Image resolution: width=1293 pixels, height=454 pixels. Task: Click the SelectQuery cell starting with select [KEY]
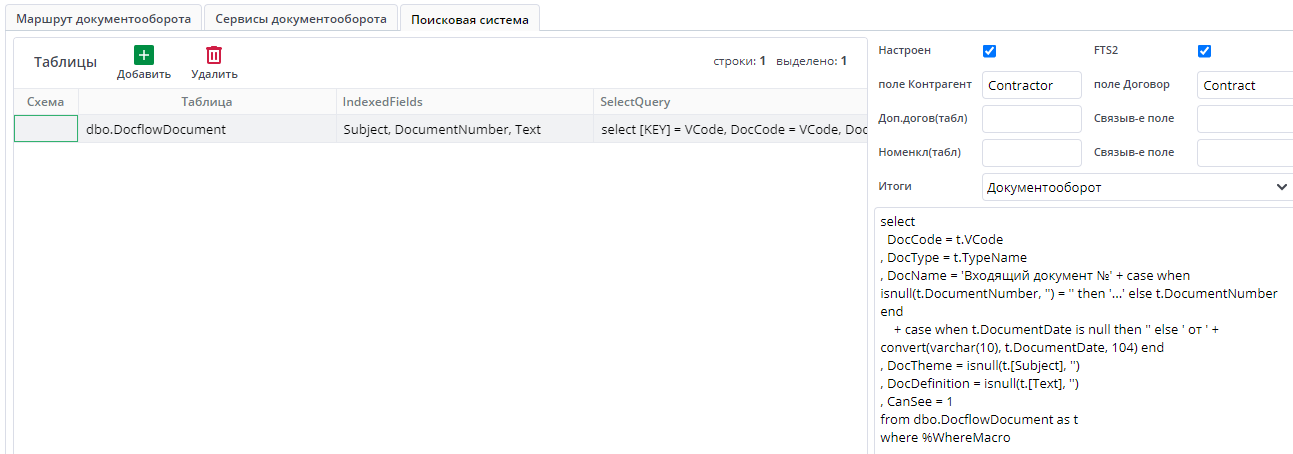pyautogui.click(x=730, y=129)
